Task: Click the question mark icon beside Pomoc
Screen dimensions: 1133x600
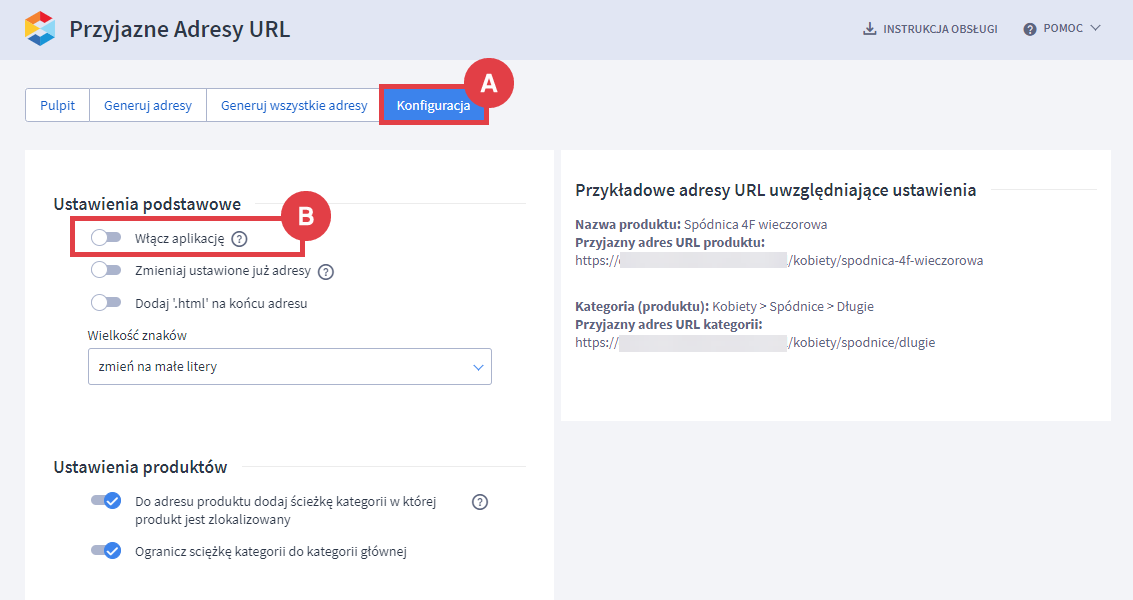Action: point(1030,29)
